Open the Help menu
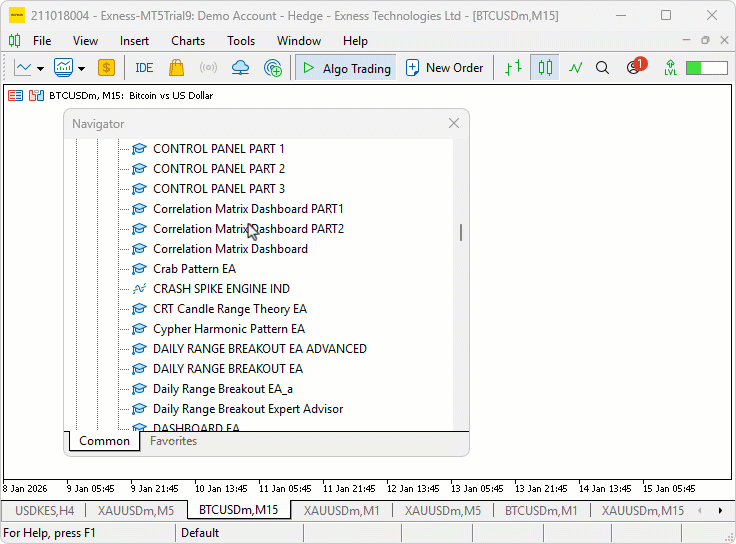This screenshot has width=736, height=544. click(355, 41)
